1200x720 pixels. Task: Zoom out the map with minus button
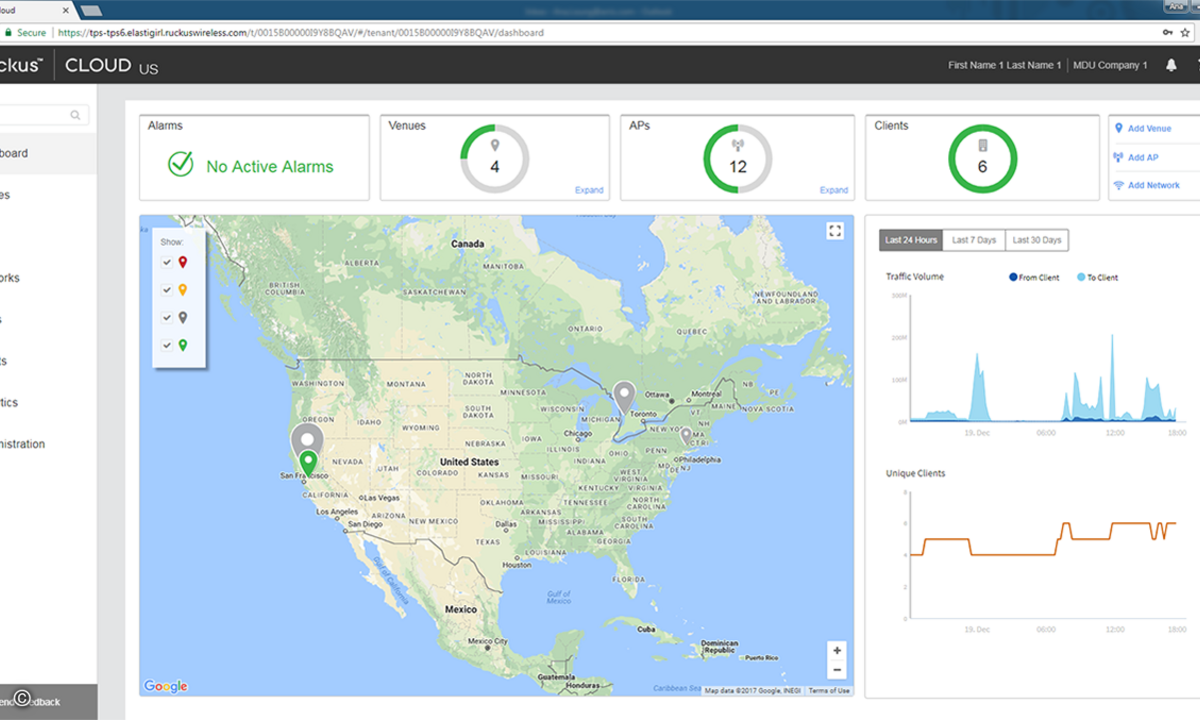click(837, 670)
